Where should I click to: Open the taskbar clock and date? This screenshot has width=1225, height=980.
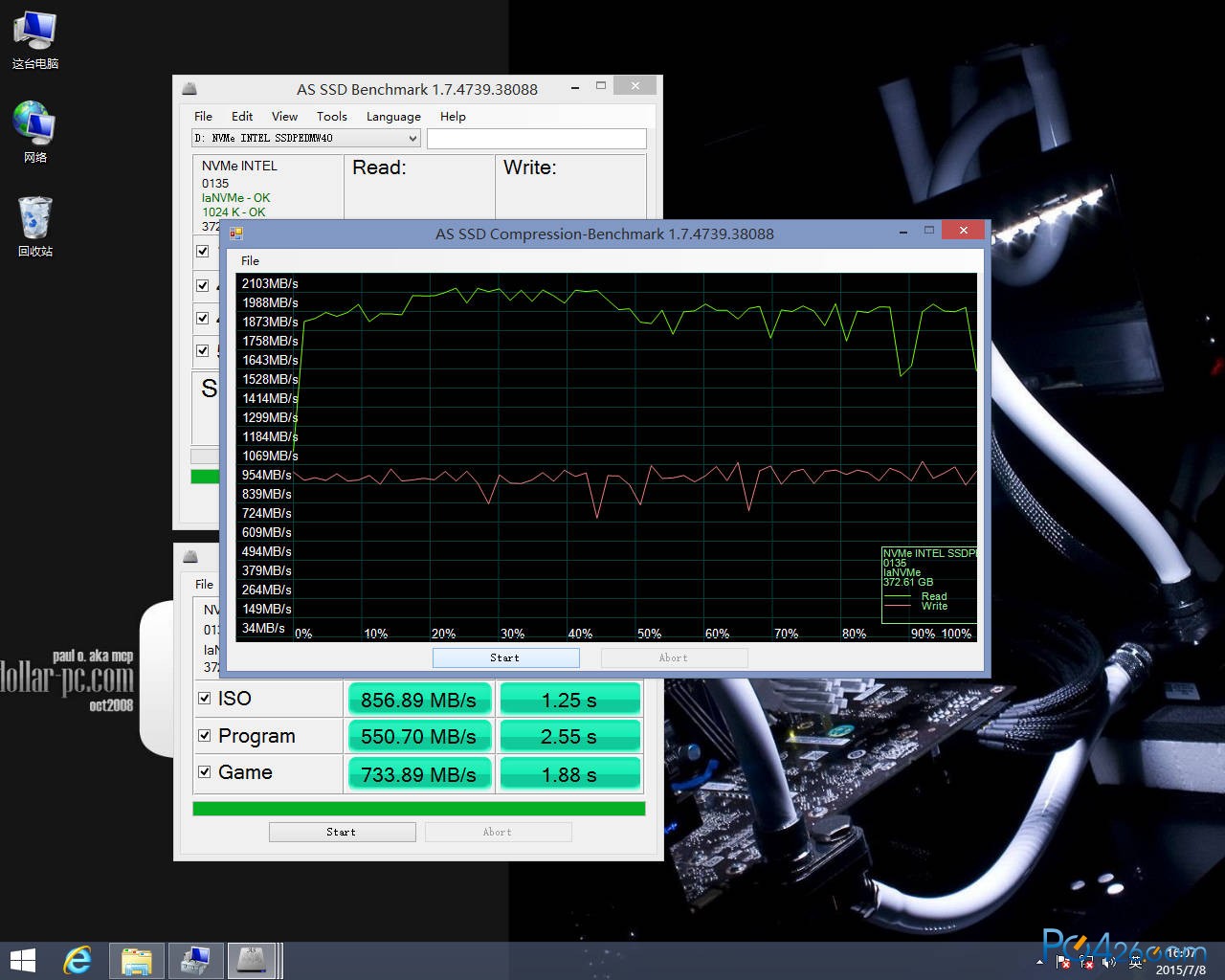click(x=1181, y=962)
